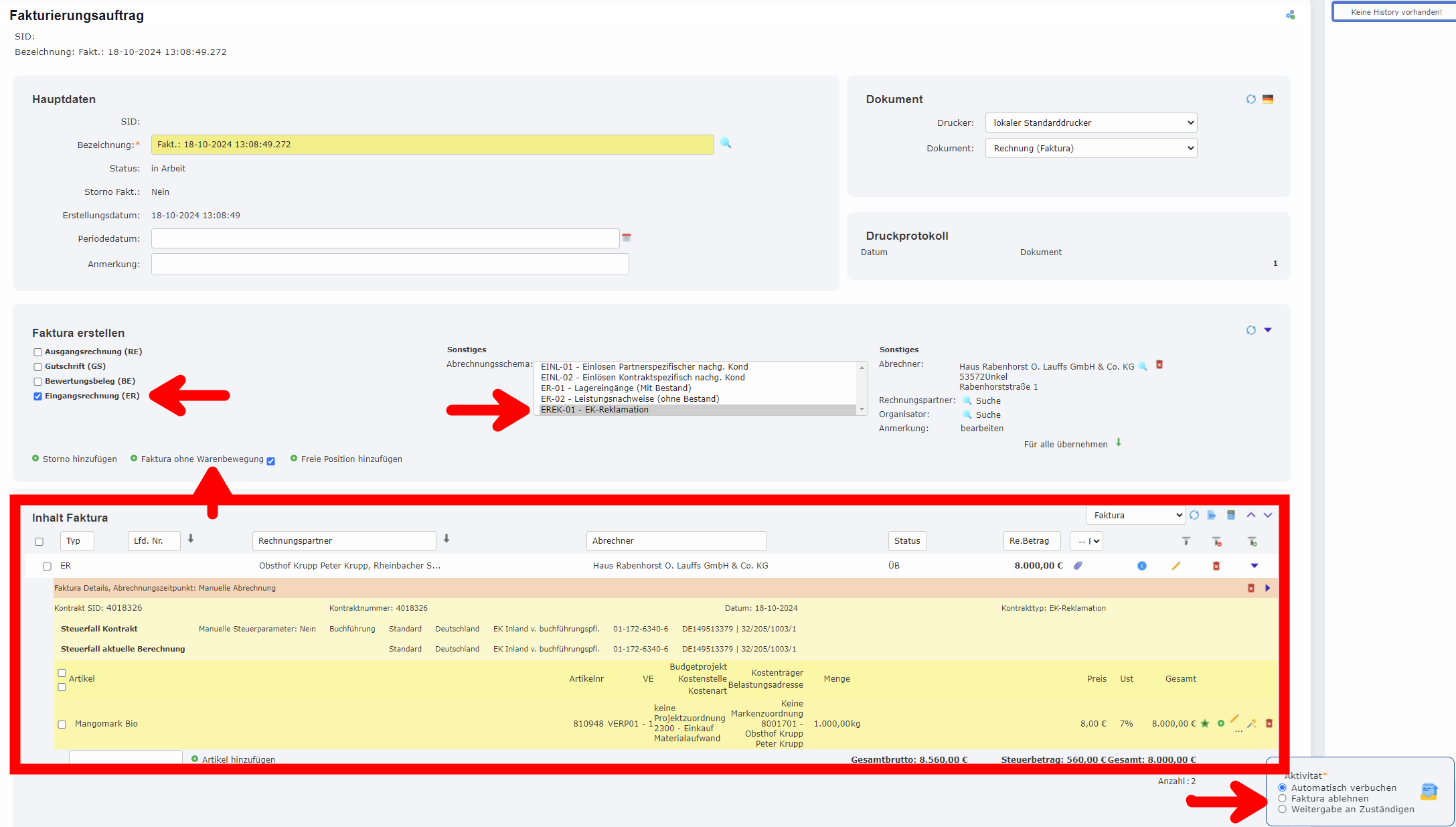Refresh the Inhalt Faktura list

1194,515
